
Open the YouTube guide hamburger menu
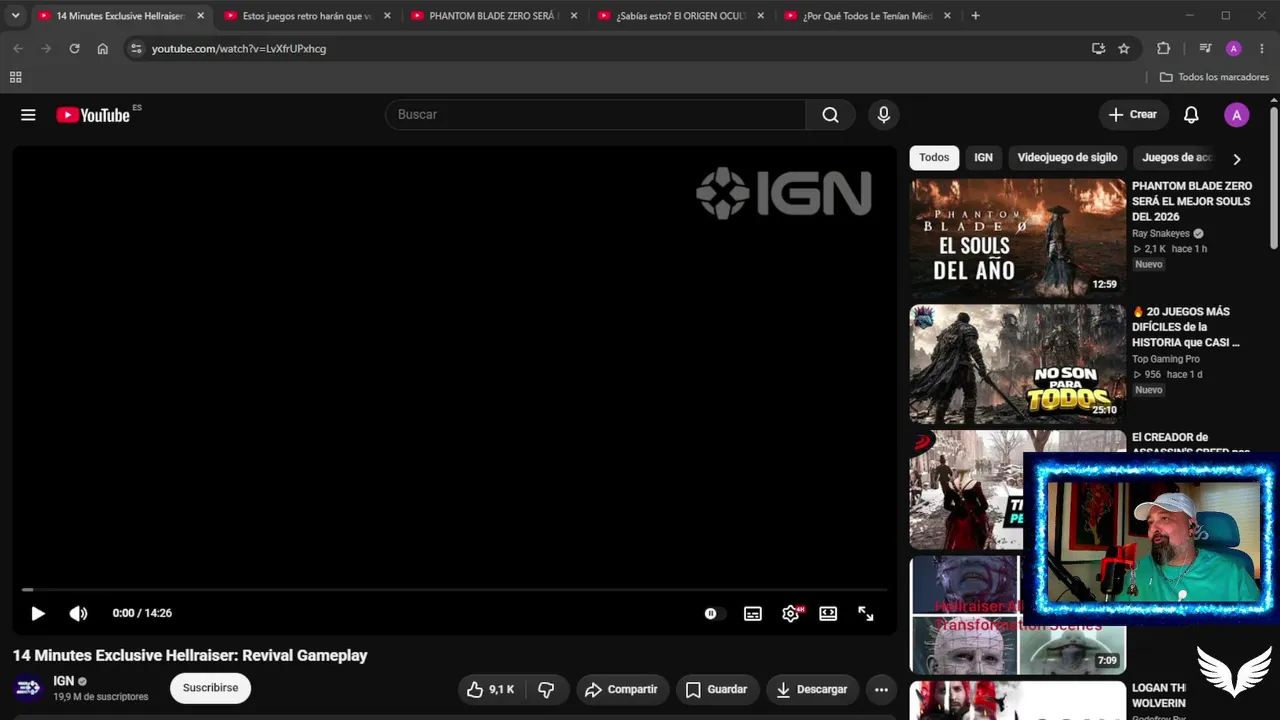click(28, 115)
